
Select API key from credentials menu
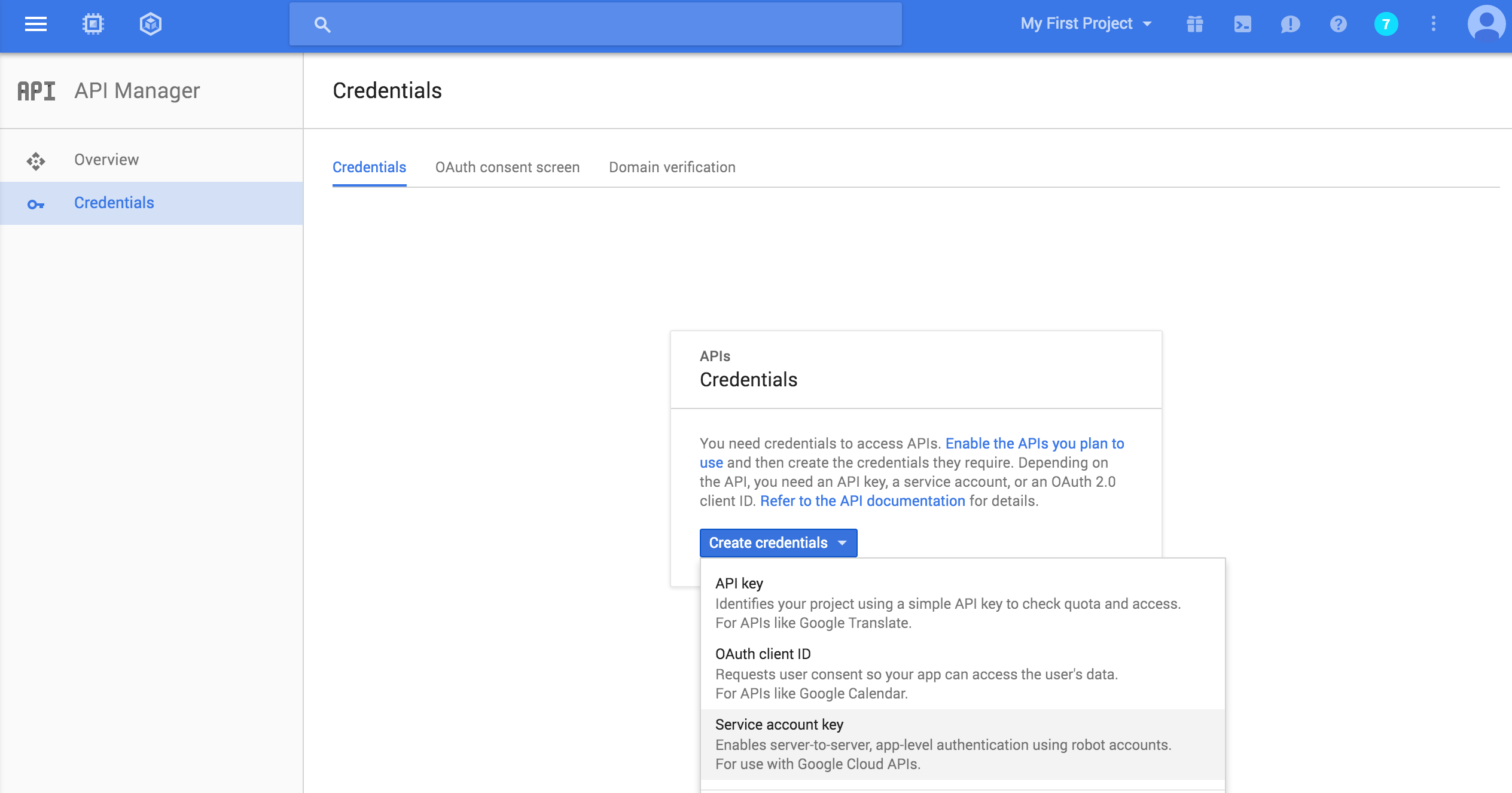pos(739,584)
